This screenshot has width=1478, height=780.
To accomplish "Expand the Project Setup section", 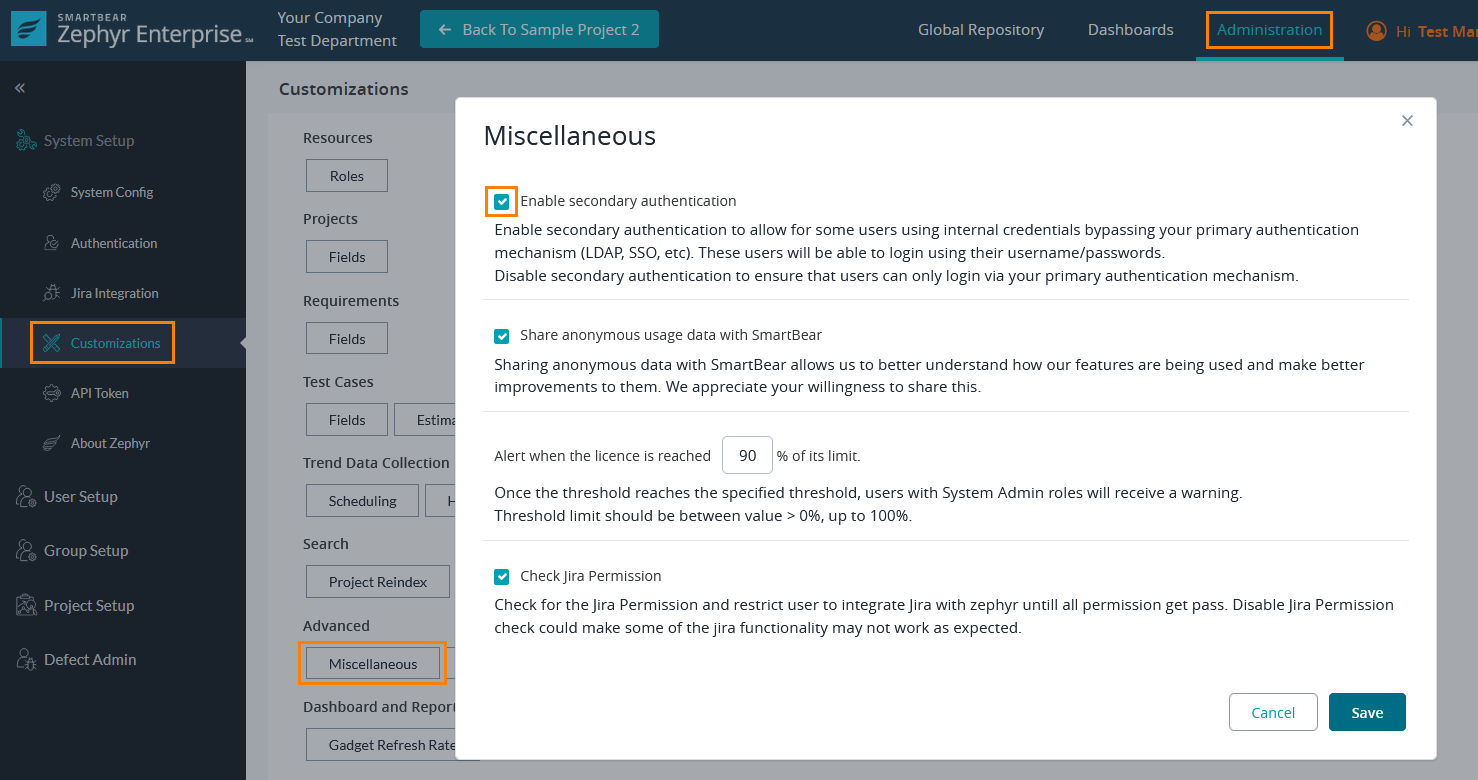I will [x=88, y=605].
